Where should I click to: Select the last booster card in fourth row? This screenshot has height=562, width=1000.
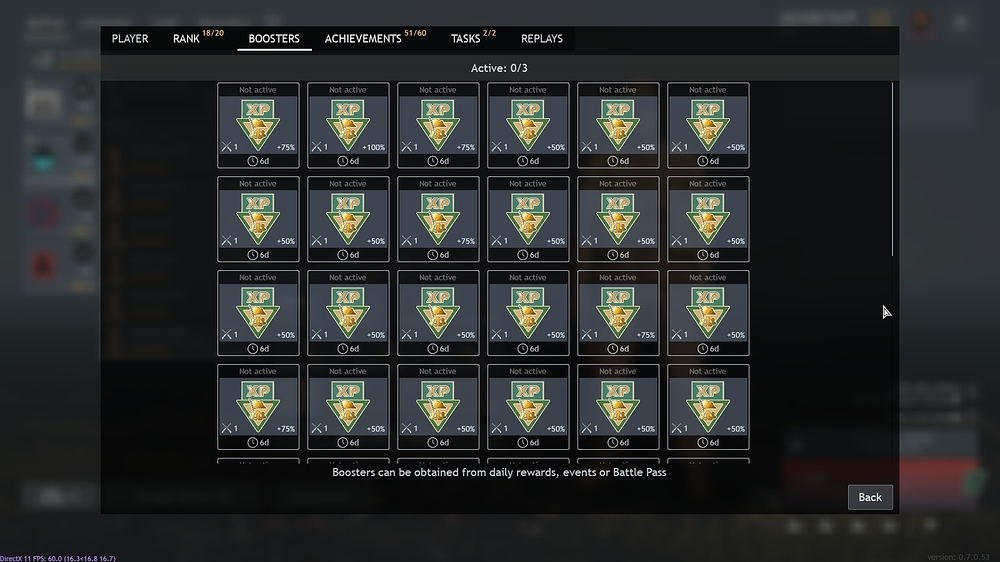[x=708, y=406]
